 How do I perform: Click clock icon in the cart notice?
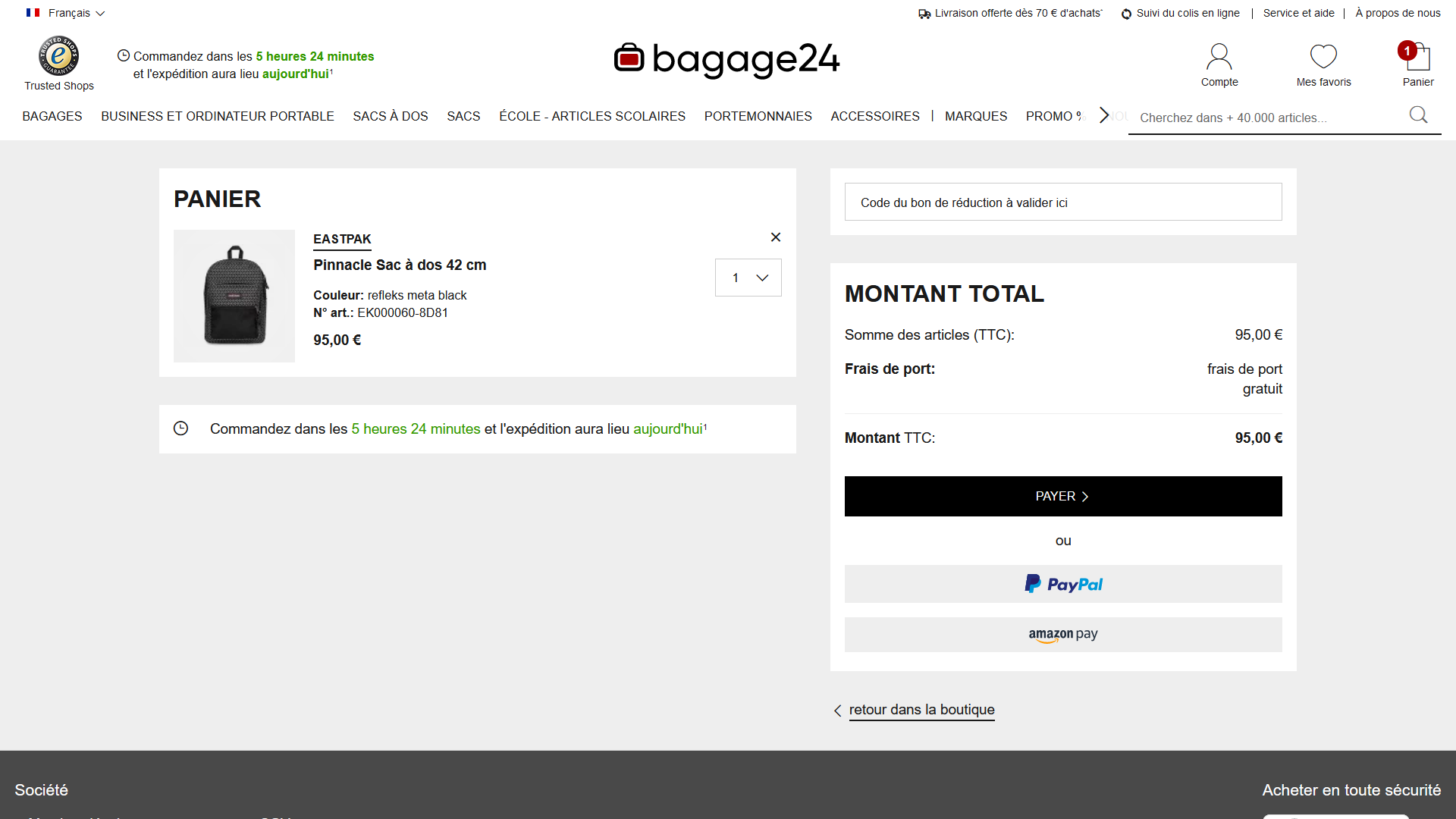pyautogui.click(x=180, y=428)
